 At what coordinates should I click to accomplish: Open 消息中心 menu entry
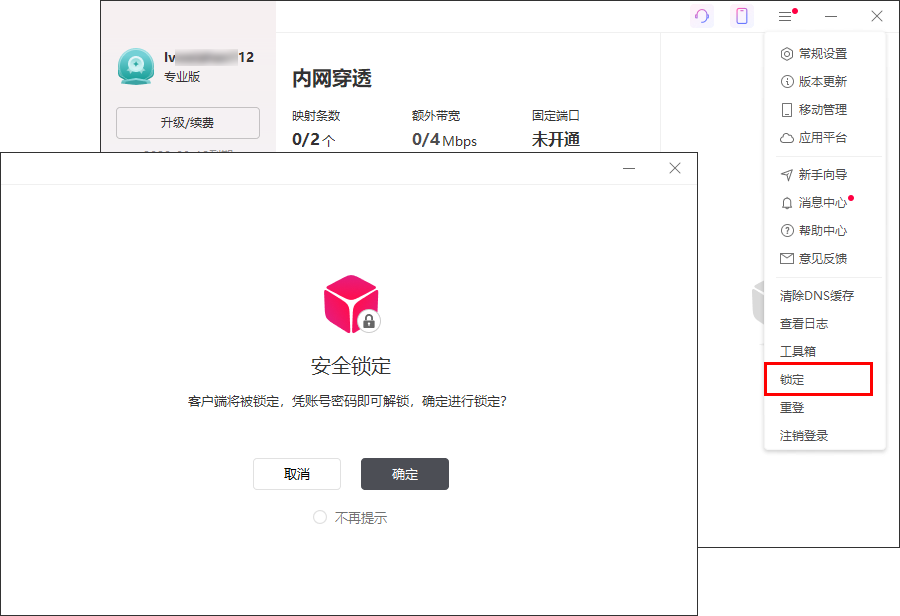pos(825,203)
